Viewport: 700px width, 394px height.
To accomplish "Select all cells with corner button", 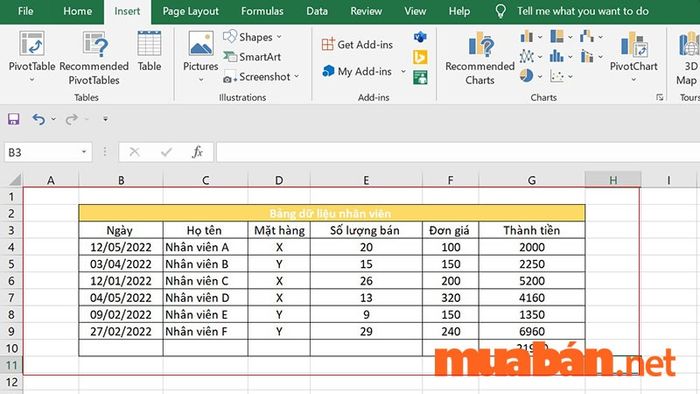I will pos(14,179).
